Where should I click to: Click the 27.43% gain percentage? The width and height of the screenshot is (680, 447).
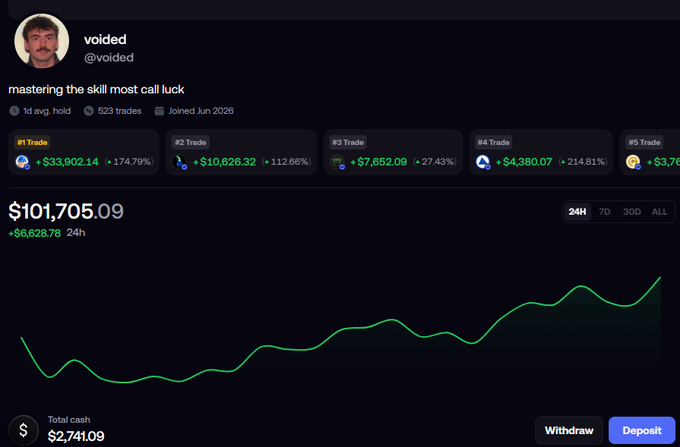435,162
